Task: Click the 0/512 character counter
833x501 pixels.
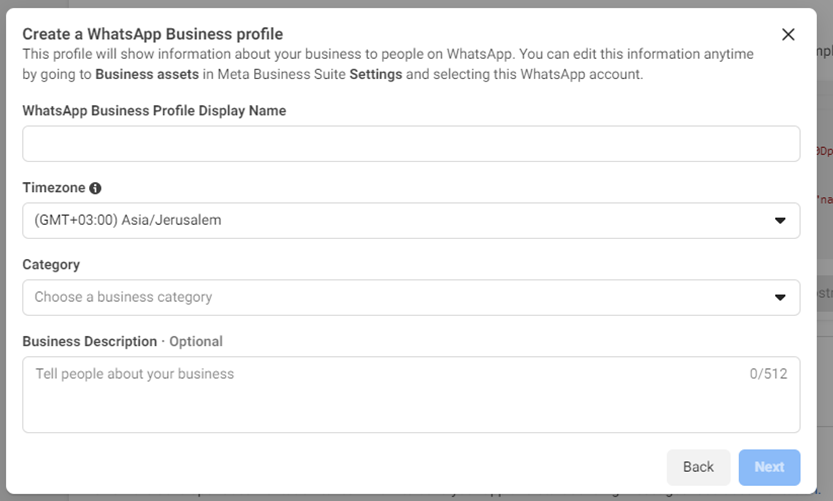Action: (768, 373)
